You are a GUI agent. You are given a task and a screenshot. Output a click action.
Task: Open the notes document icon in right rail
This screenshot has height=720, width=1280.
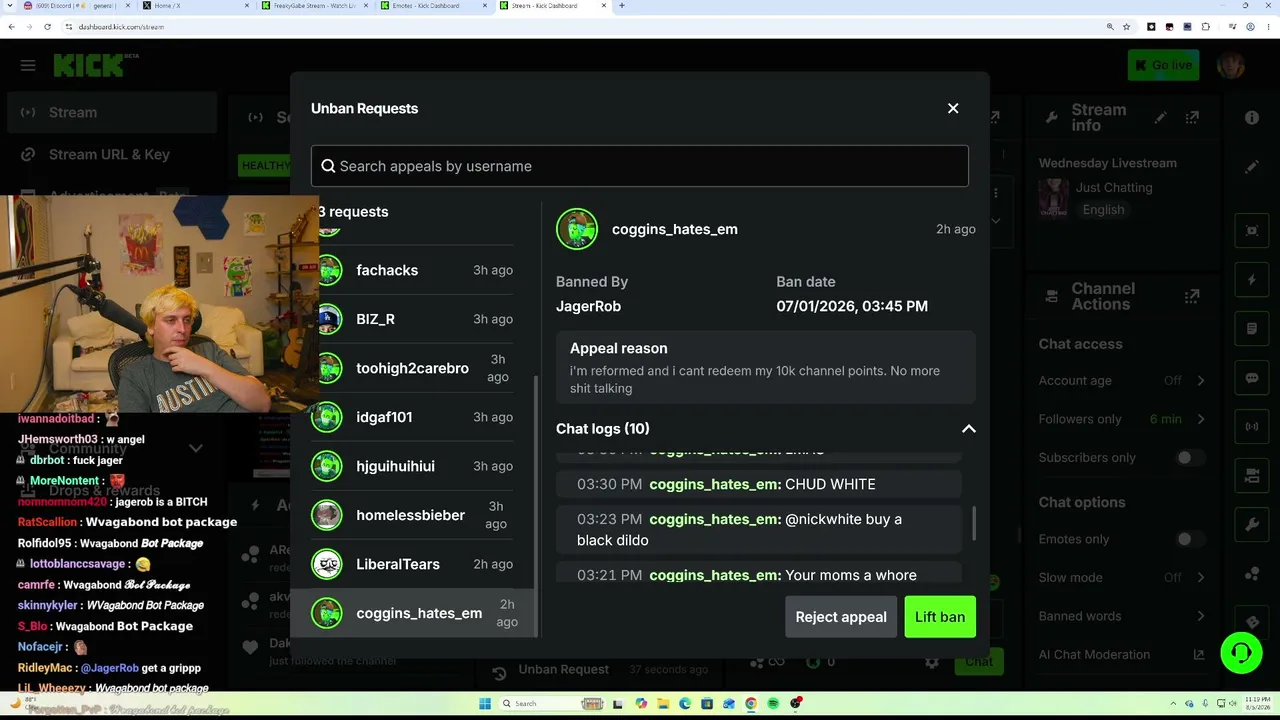[1252, 329]
